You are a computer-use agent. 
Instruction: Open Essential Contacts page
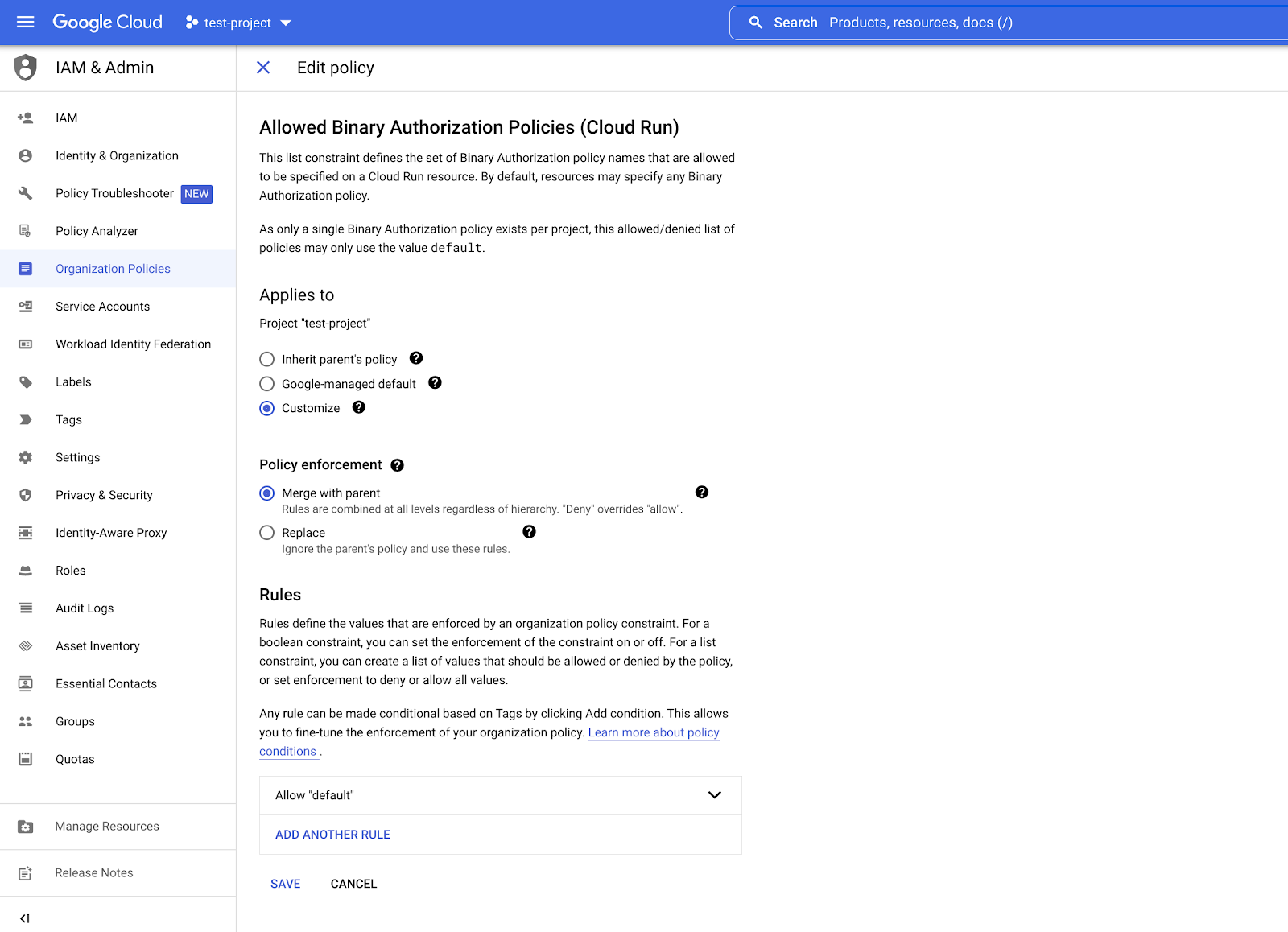pos(106,684)
